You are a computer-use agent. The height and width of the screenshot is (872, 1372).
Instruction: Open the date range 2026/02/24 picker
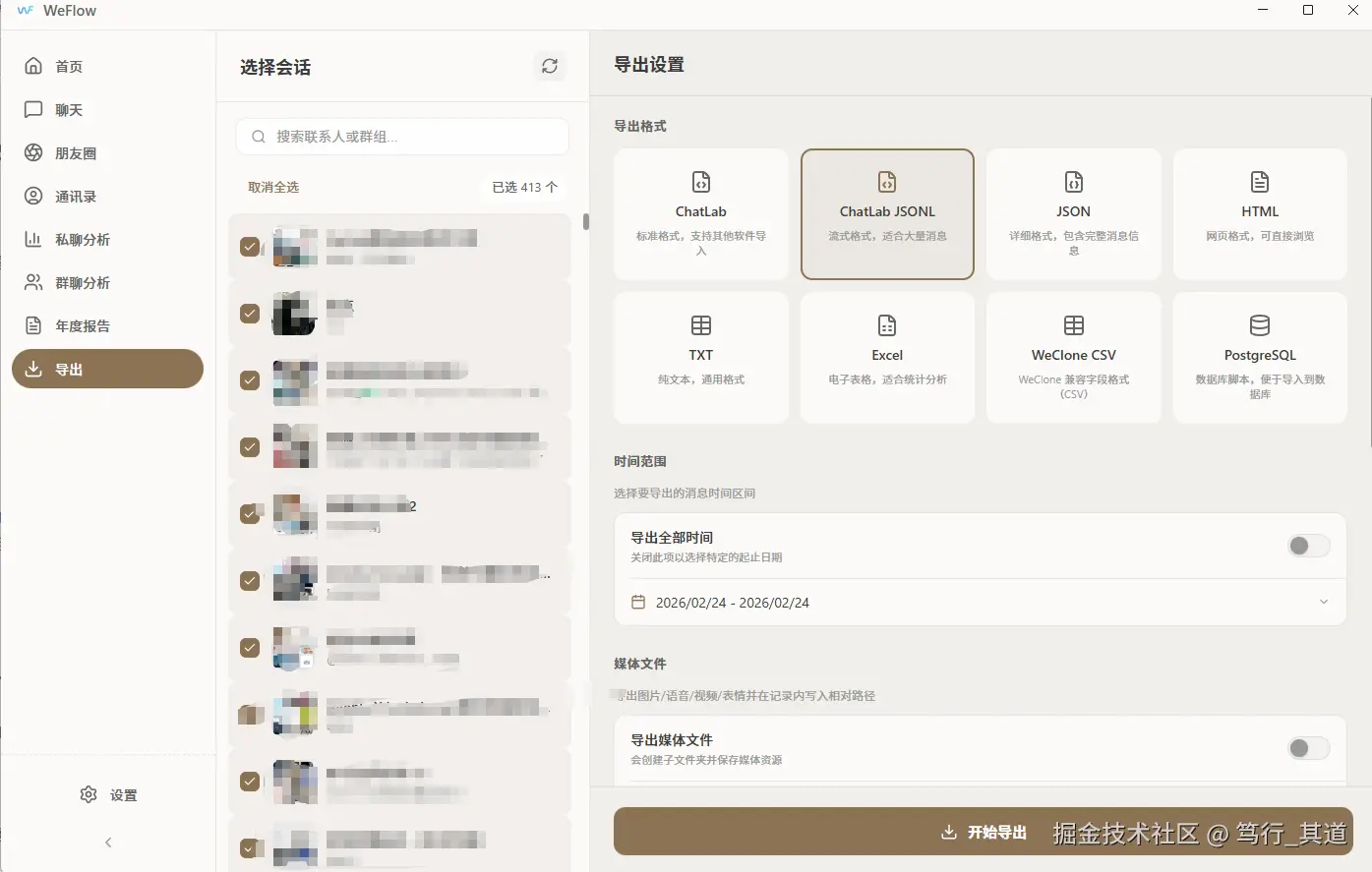click(x=980, y=602)
